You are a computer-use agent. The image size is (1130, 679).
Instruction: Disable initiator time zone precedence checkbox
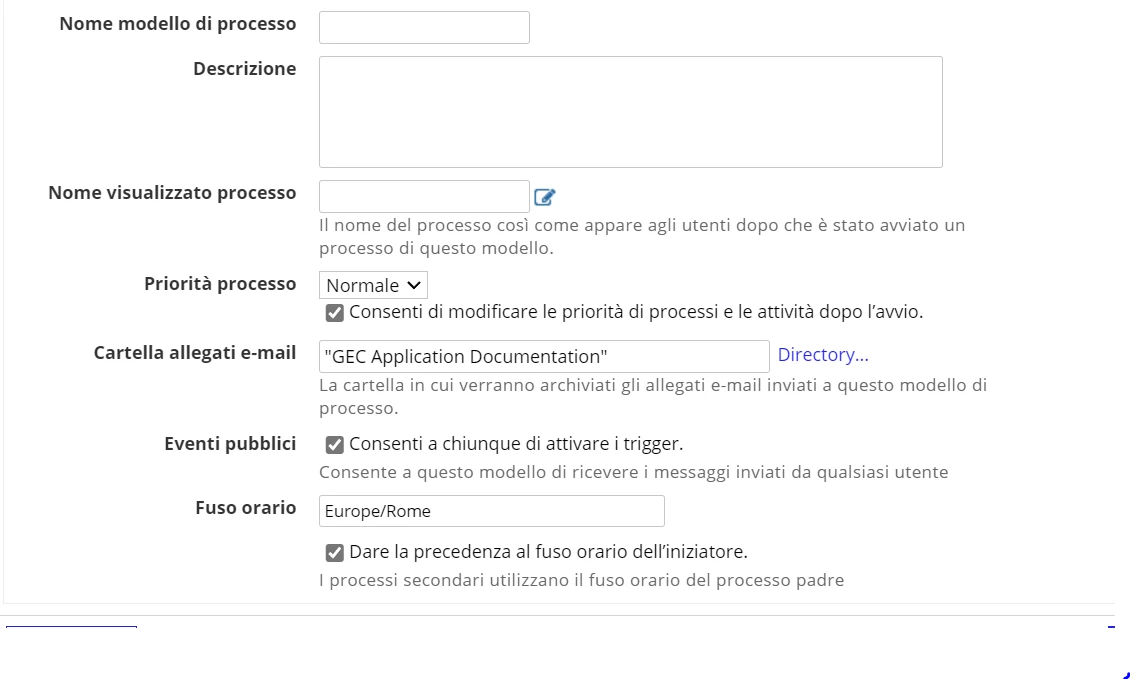click(334, 553)
